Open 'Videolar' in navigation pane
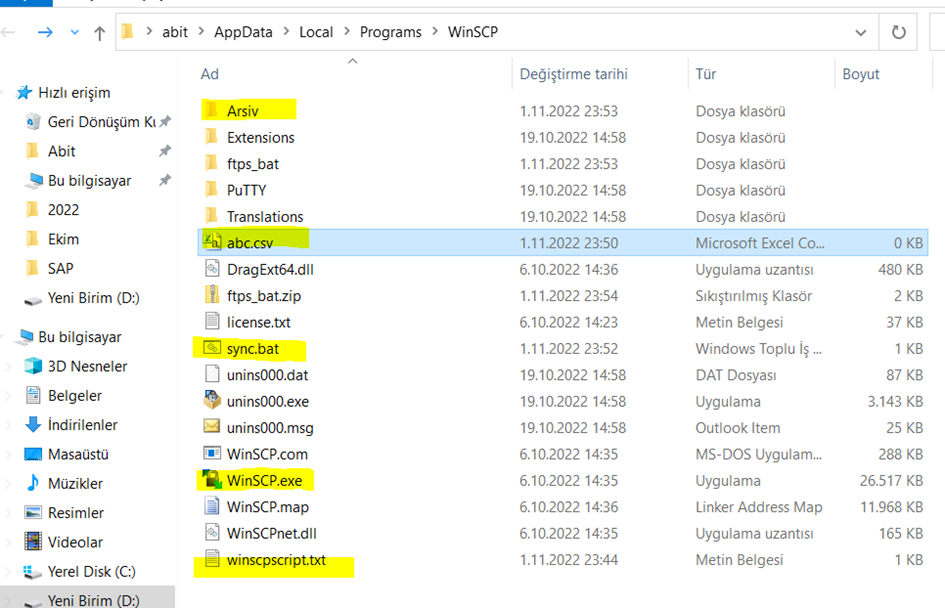Image resolution: width=945 pixels, height=608 pixels. click(75, 542)
